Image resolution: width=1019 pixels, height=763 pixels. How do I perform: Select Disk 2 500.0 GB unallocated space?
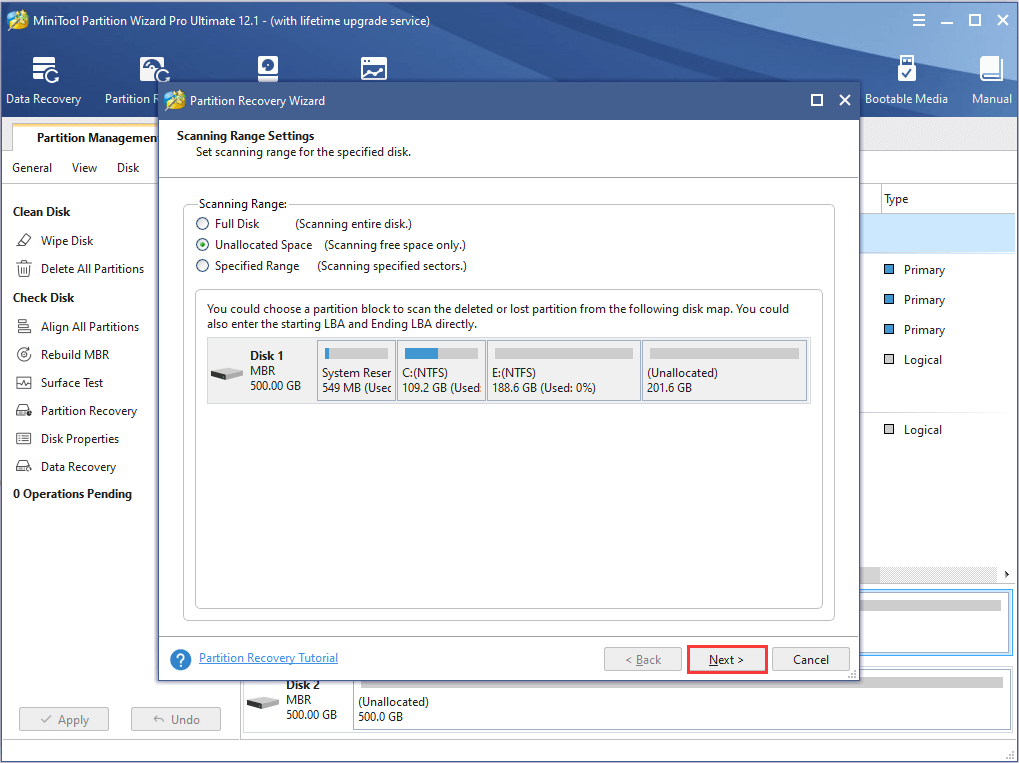point(682,701)
